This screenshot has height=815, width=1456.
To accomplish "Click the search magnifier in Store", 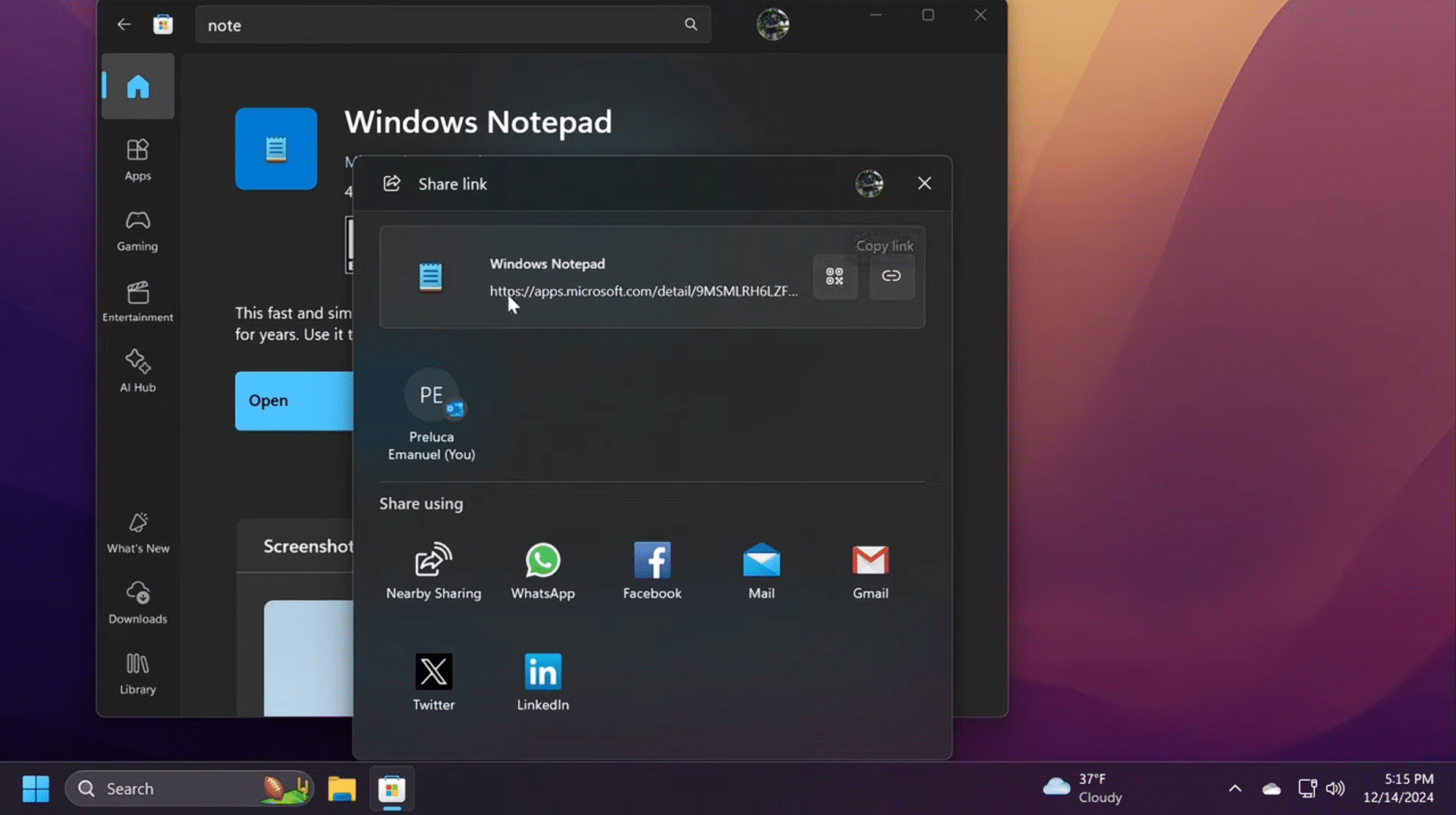I will (x=690, y=24).
